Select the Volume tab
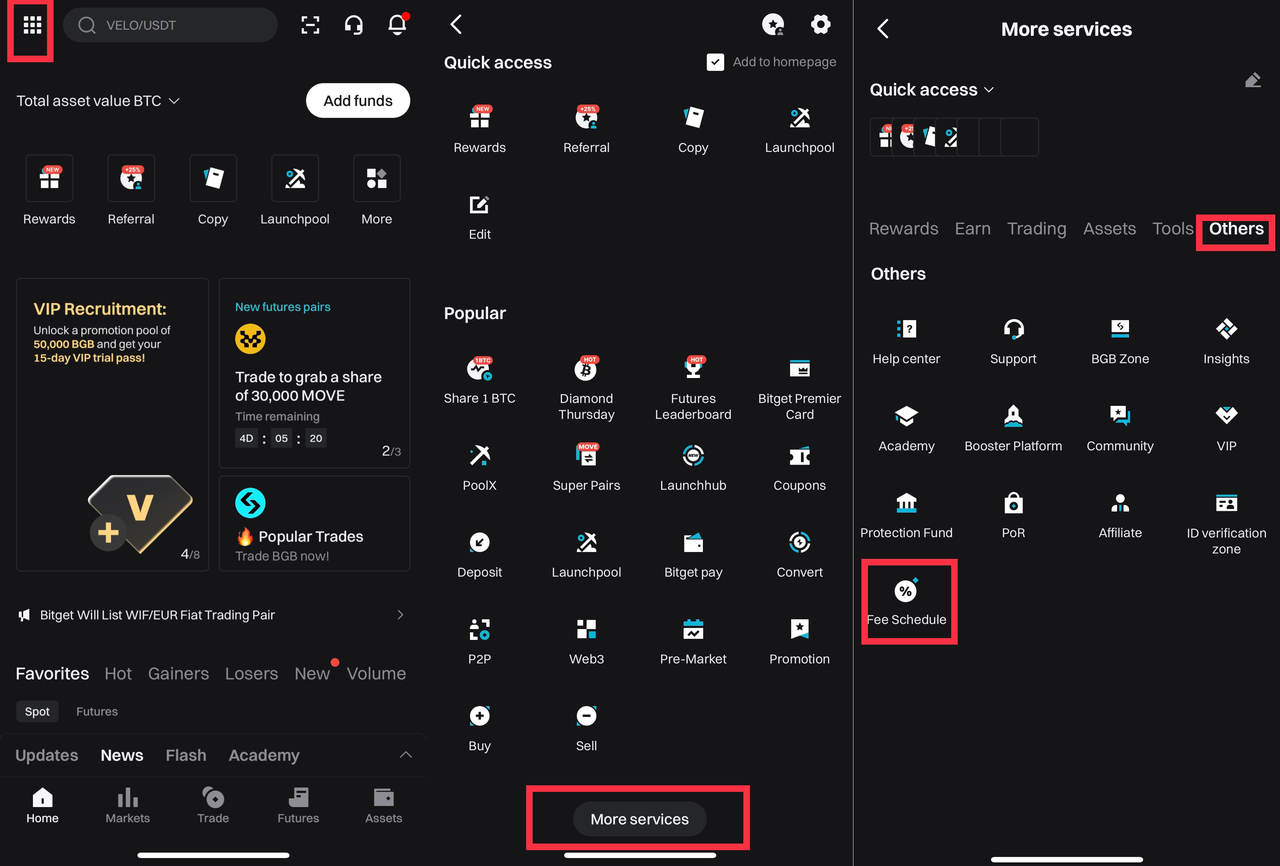 (376, 674)
